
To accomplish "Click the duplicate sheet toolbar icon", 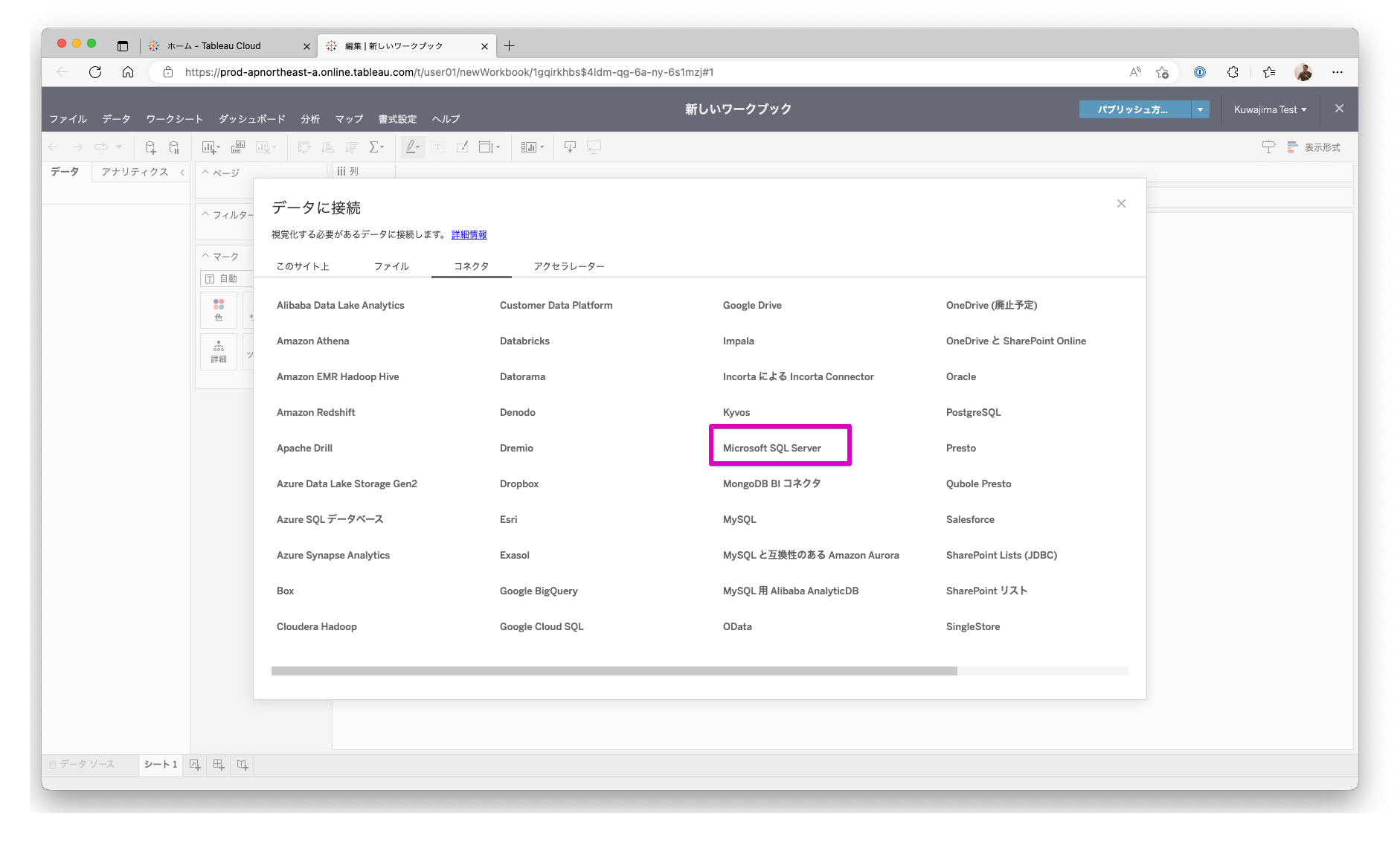I will [x=238, y=147].
